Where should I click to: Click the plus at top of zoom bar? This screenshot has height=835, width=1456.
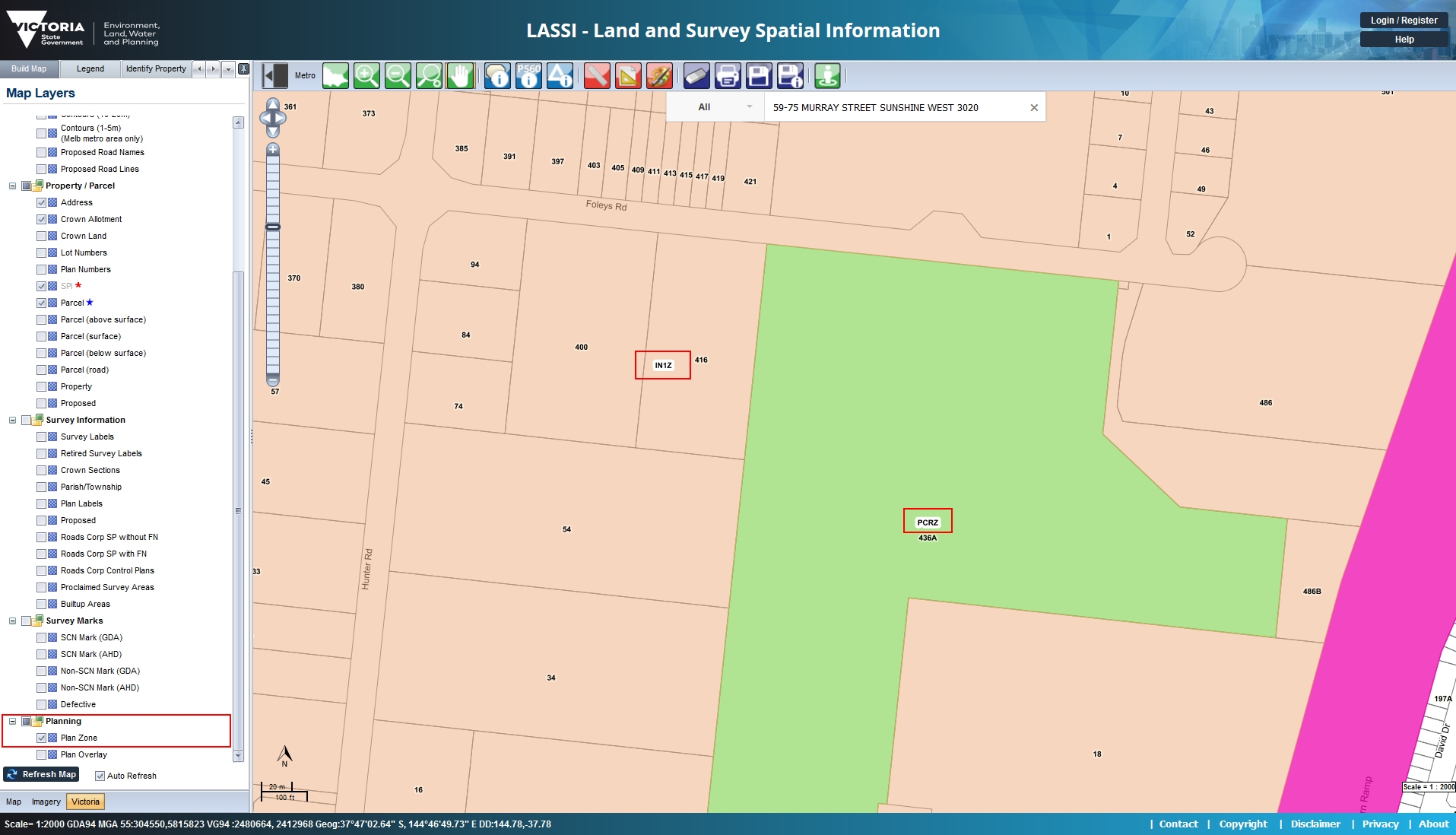(273, 149)
